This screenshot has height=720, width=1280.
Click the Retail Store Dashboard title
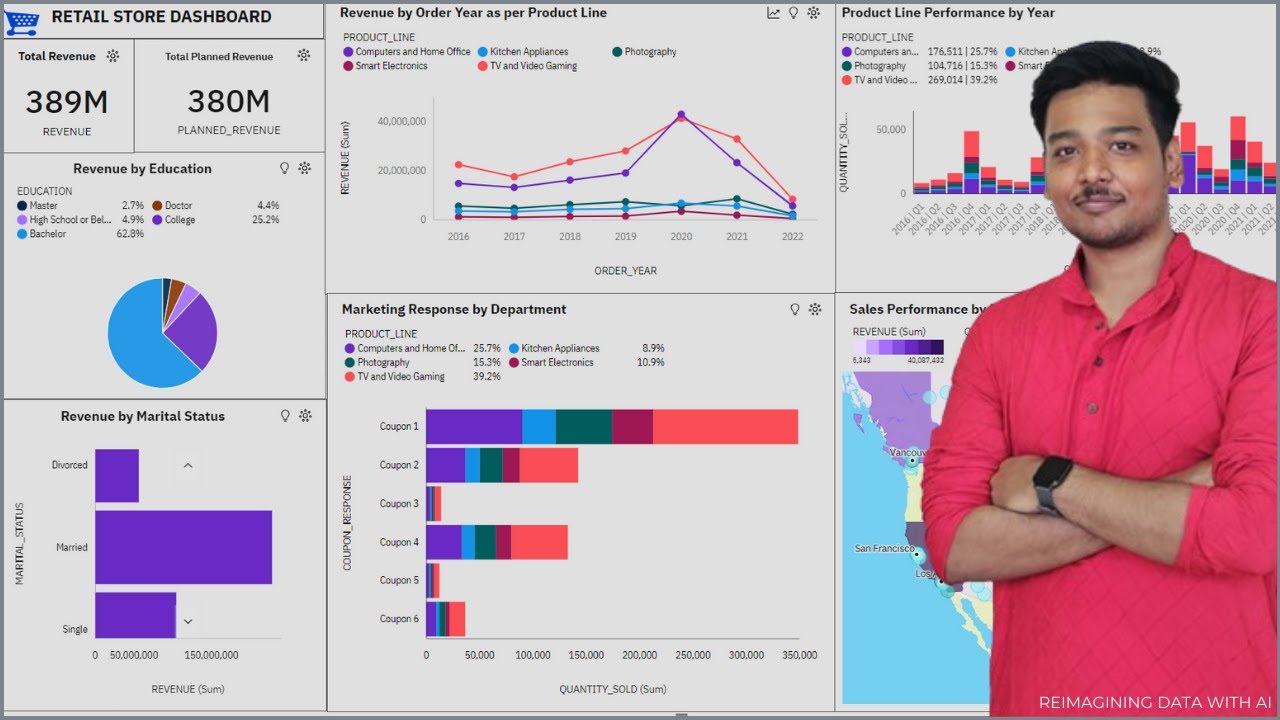coord(161,17)
